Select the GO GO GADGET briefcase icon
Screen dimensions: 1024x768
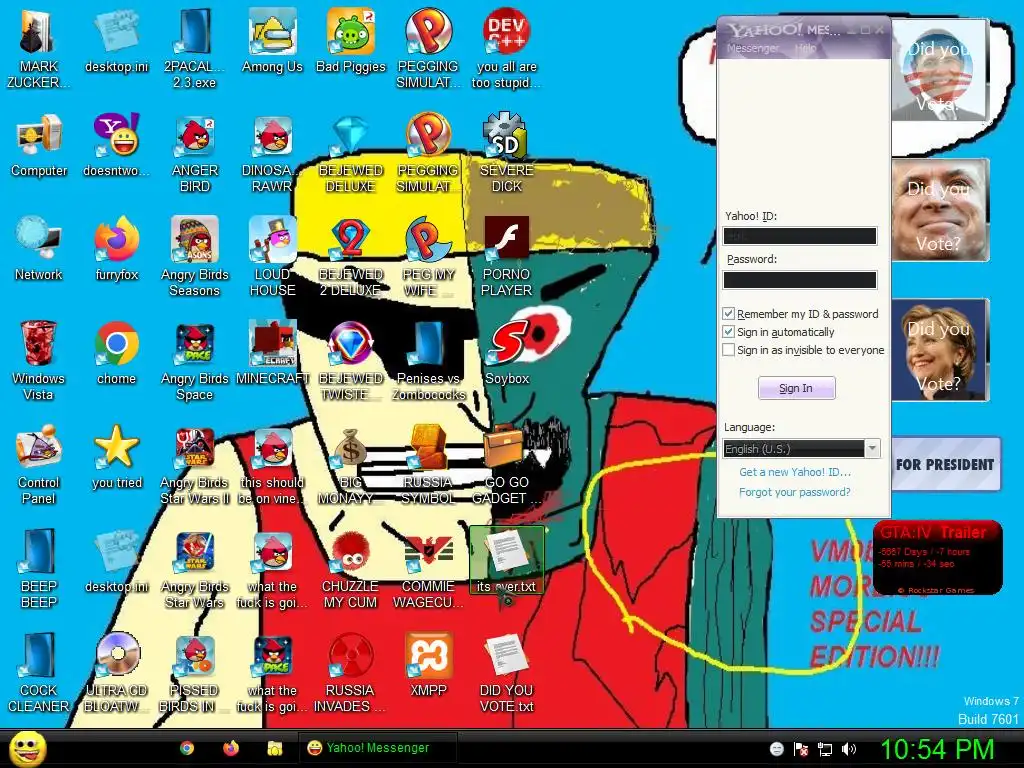[506, 465]
